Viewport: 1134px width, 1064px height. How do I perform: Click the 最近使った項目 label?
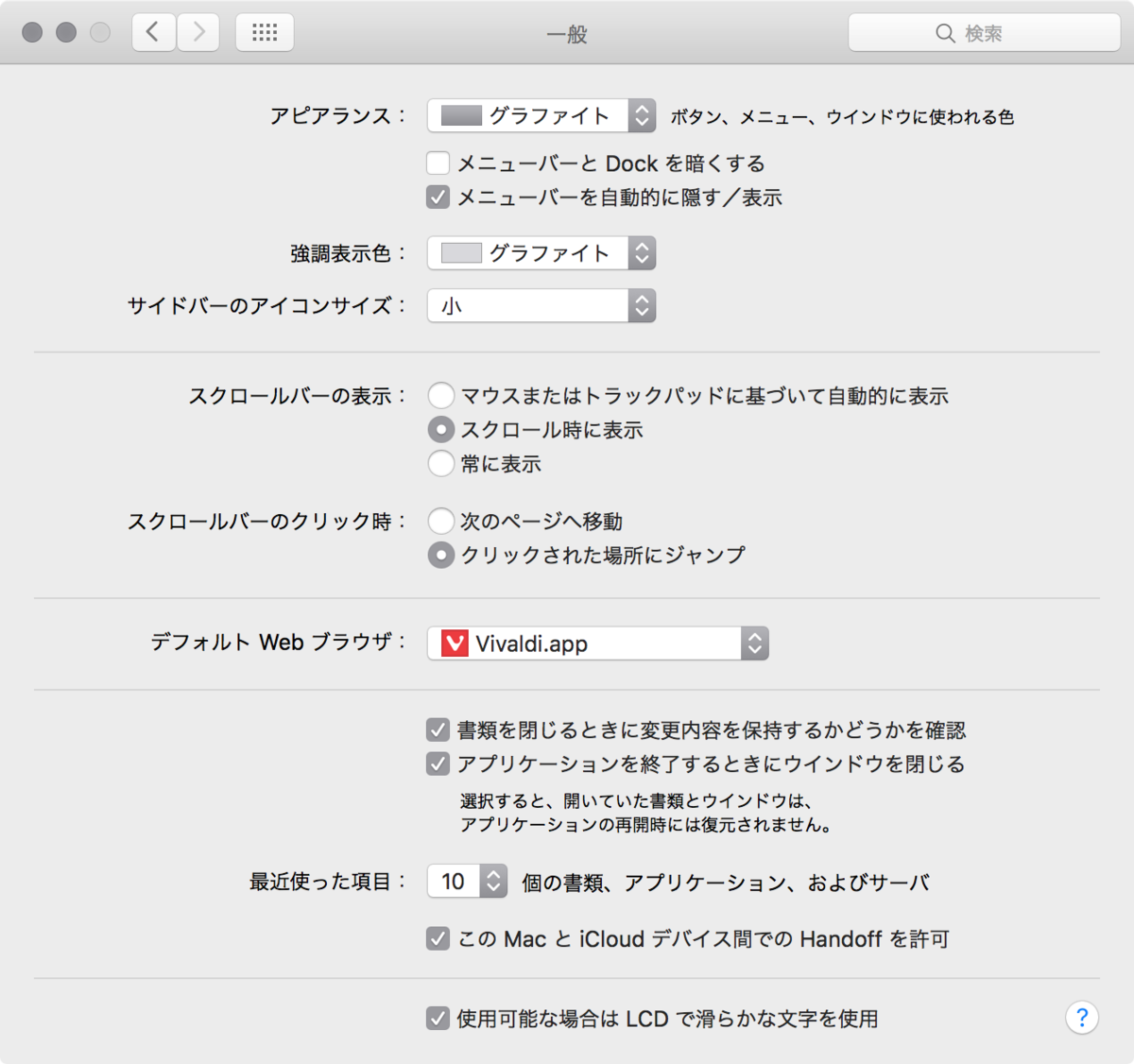point(328,883)
